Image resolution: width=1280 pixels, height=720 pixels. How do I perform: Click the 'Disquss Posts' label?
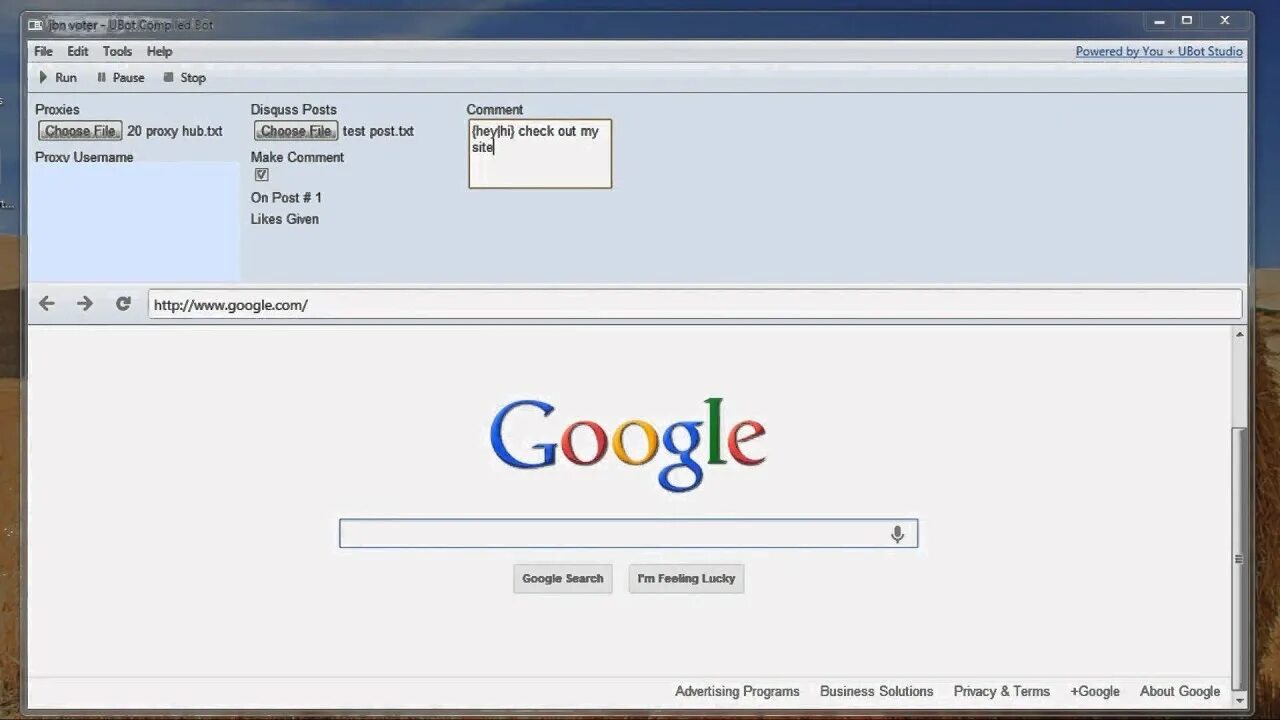294,109
